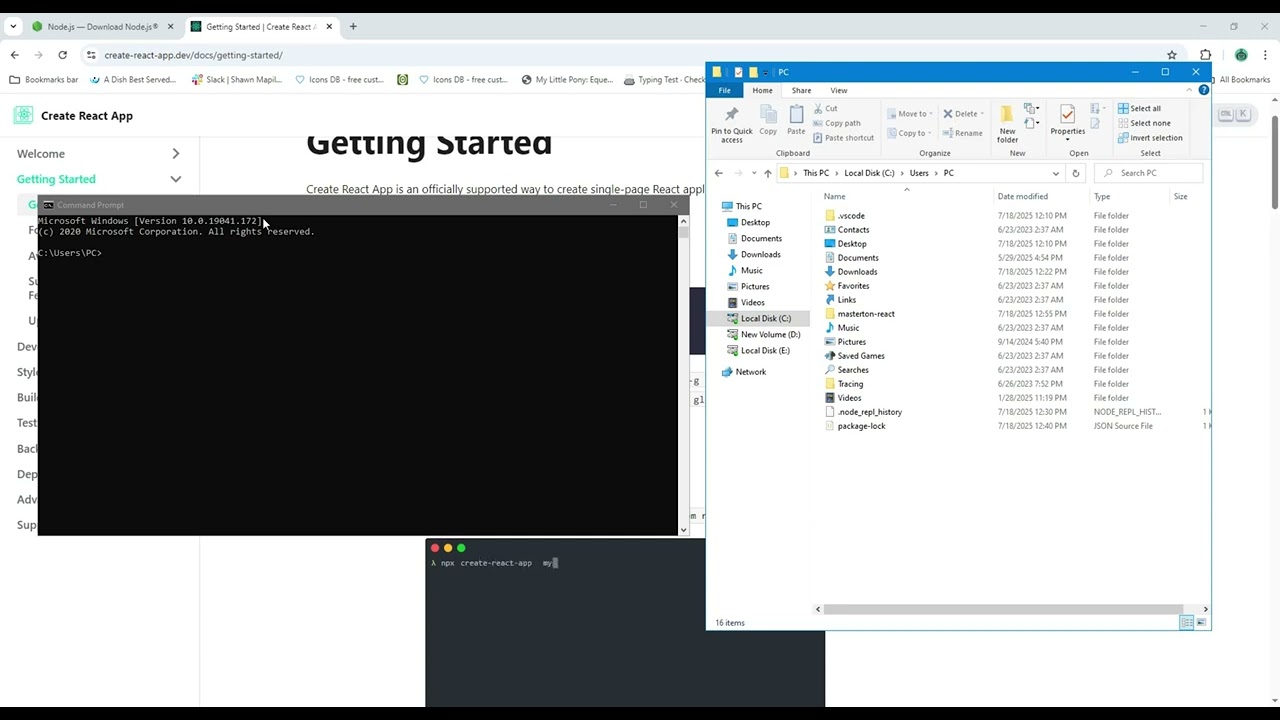The height and width of the screenshot is (720, 1280).
Task: Open Typing Test bookmark
Action: point(664,80)
